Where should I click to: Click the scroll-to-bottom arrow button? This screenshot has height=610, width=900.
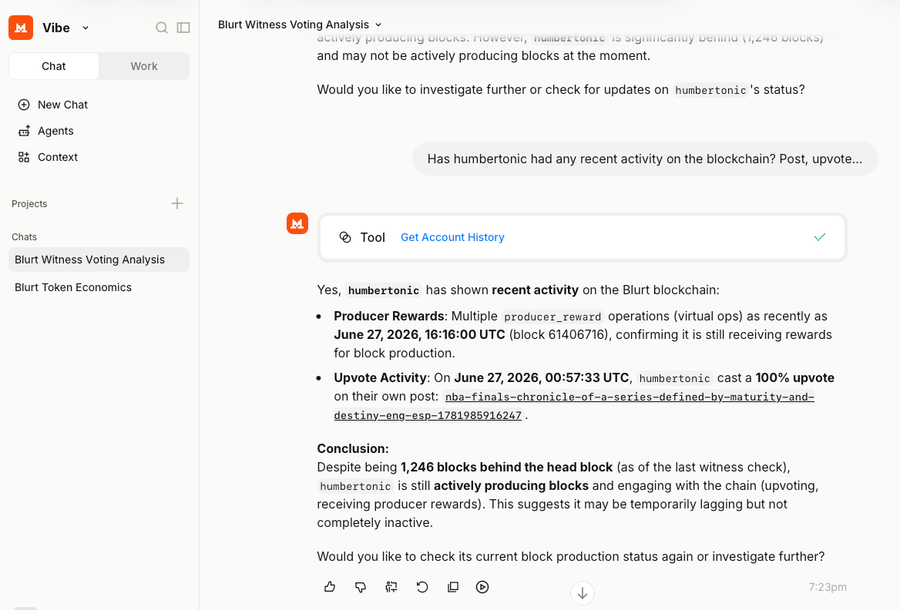pos(582,593)
